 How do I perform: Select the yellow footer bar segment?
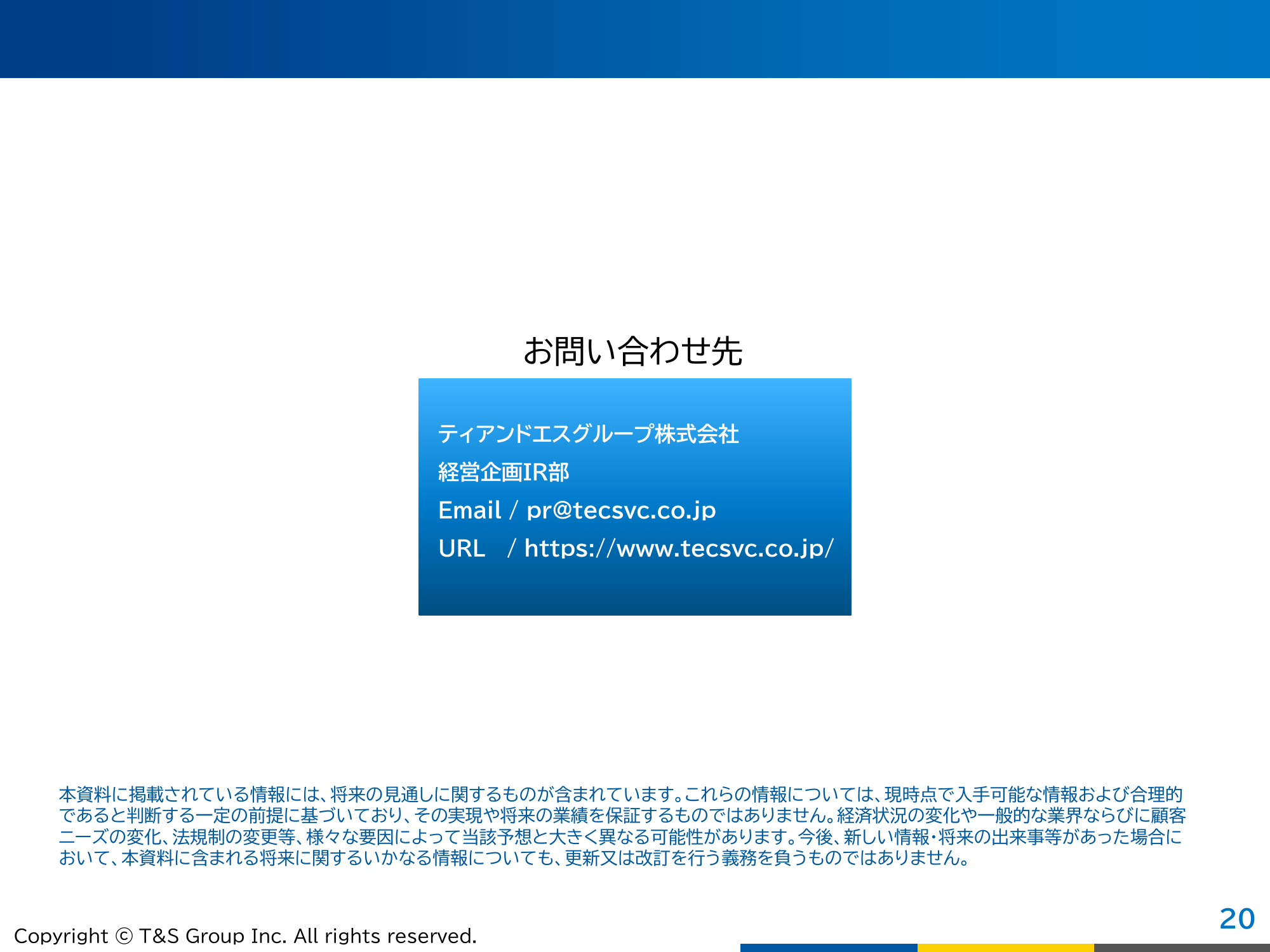(1005, 948)
